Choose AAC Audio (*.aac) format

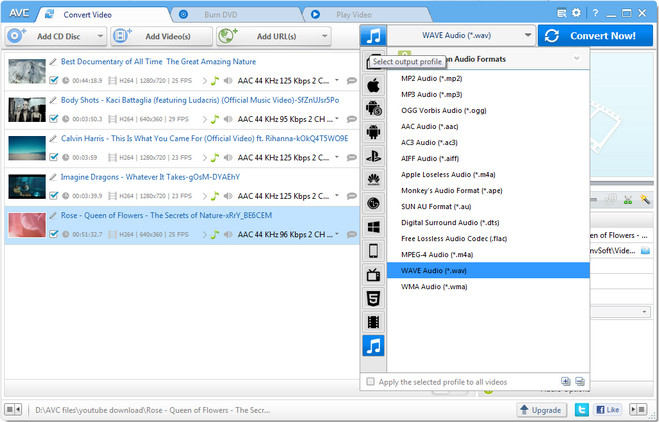pos(488,126)
